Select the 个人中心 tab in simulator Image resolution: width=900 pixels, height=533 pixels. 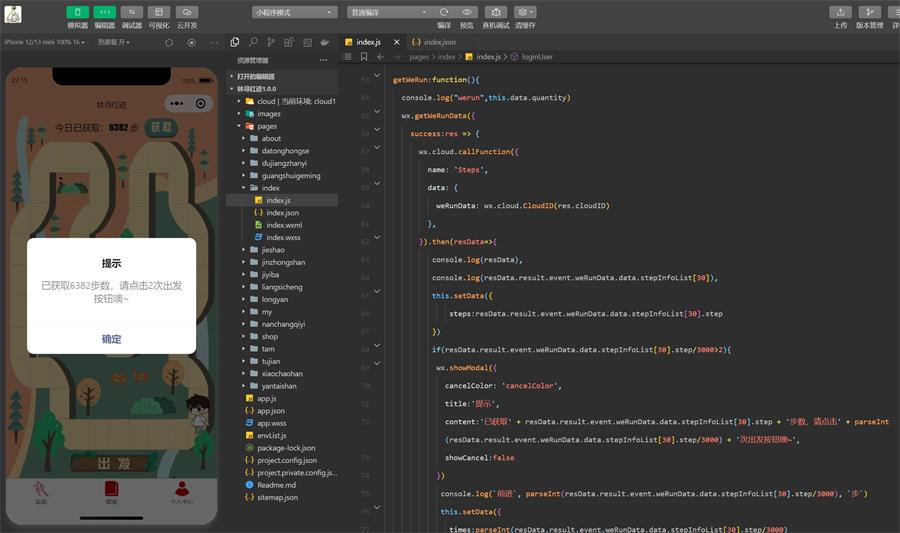click(181, 492)
